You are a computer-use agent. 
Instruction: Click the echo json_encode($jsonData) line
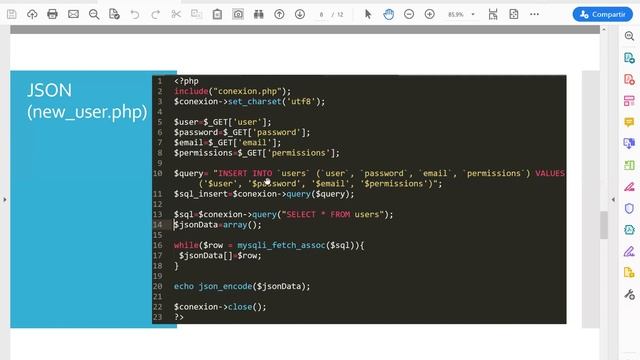point(242,287)
